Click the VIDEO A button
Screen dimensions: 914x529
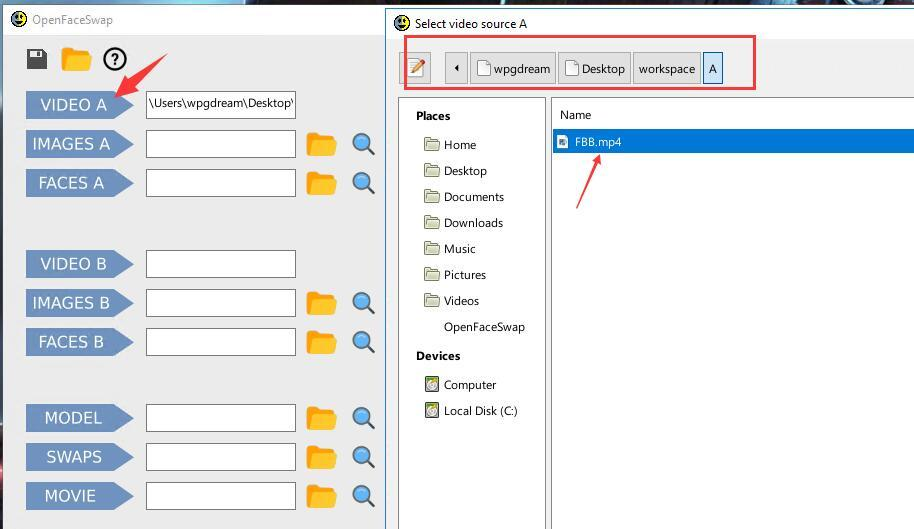coord(80,105)
